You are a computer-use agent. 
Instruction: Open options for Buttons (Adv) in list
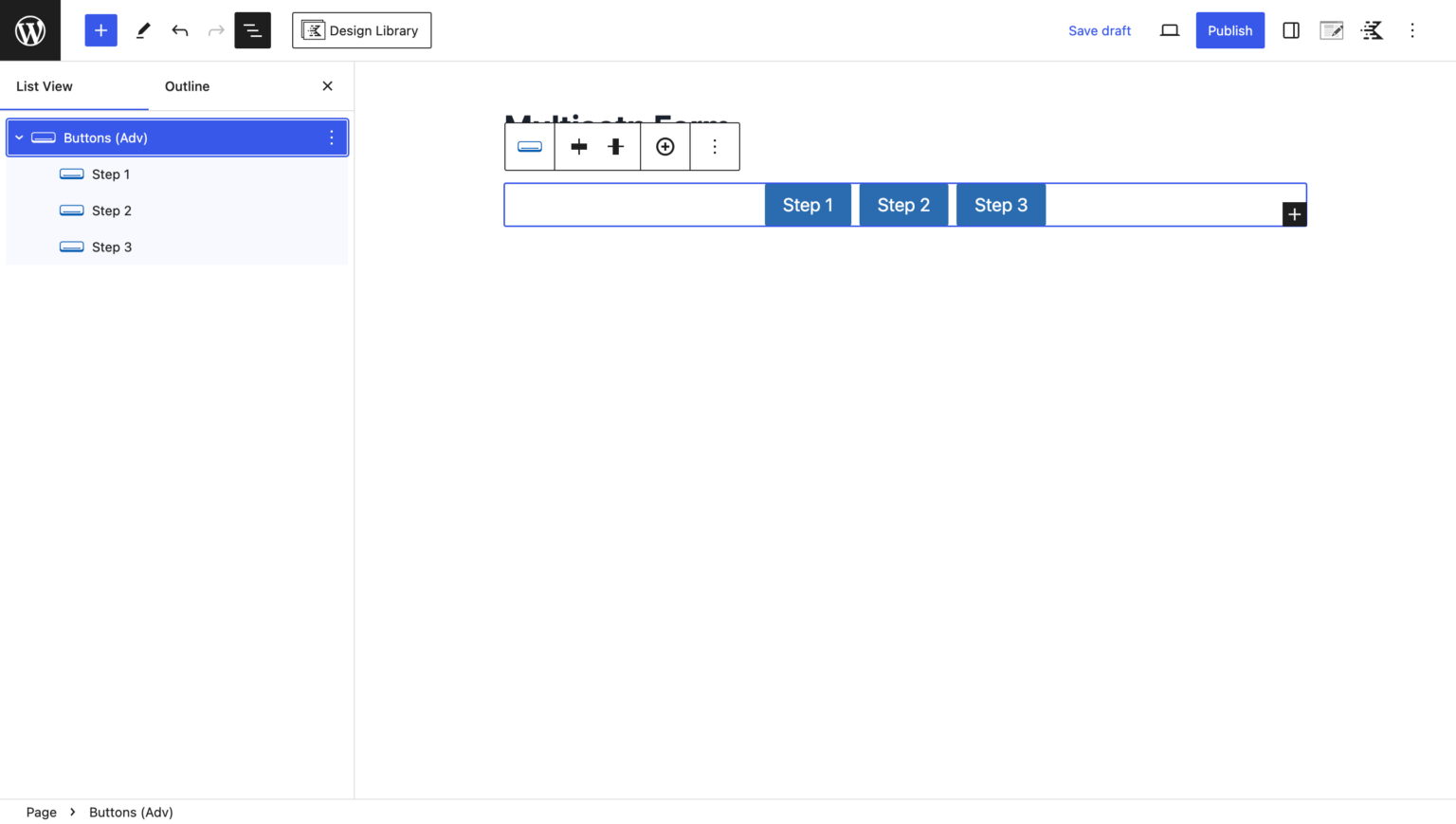tap(331, 137)
